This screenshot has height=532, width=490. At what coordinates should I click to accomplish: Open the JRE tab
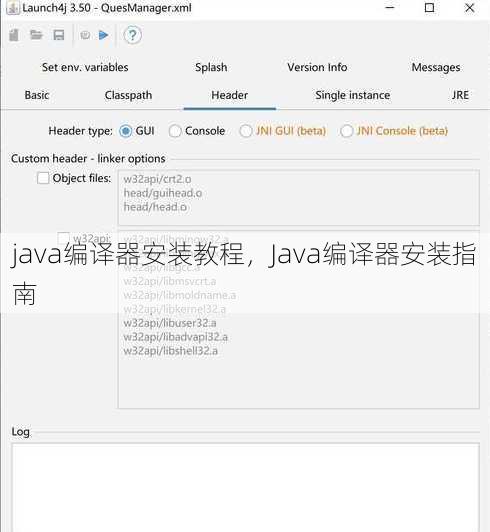[460, 95]
